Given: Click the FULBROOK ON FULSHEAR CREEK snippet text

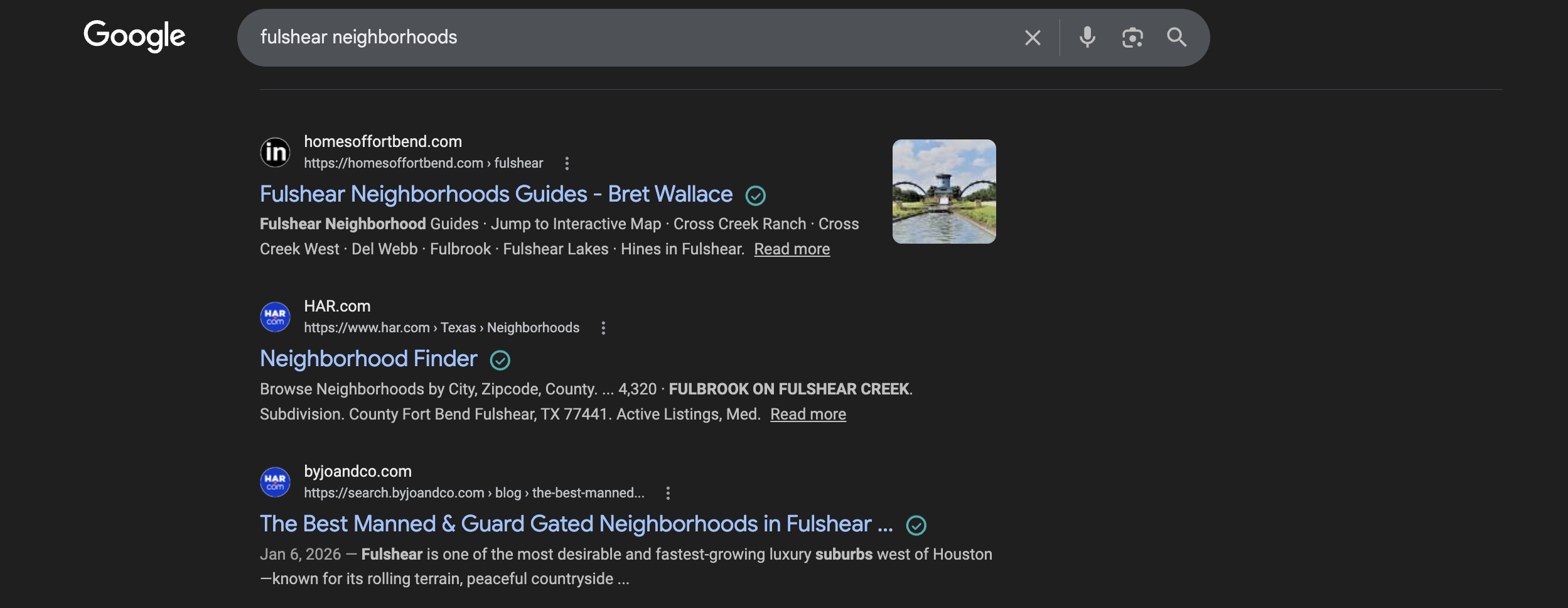Looking at the screenshot, I should click(789, 389).
